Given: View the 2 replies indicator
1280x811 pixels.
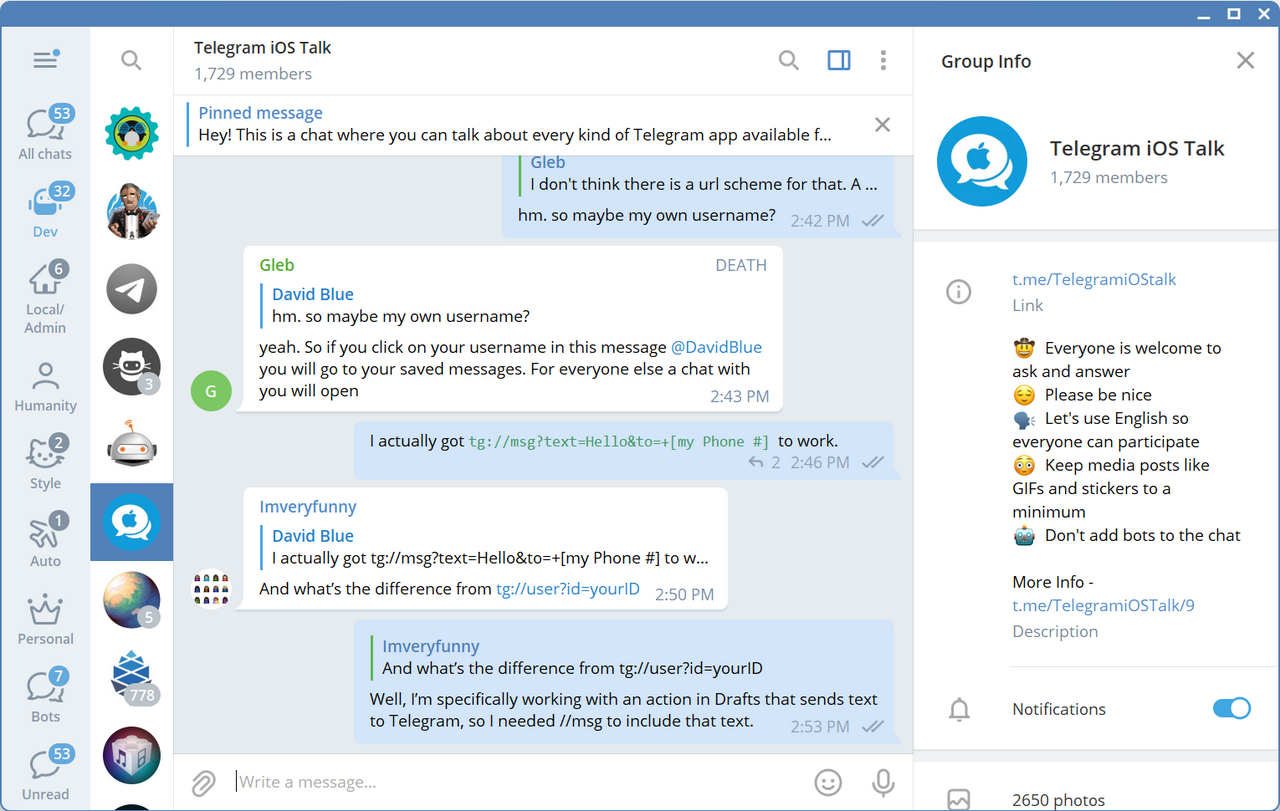Looking at the screenshot, I should click(x=764, y=463).
